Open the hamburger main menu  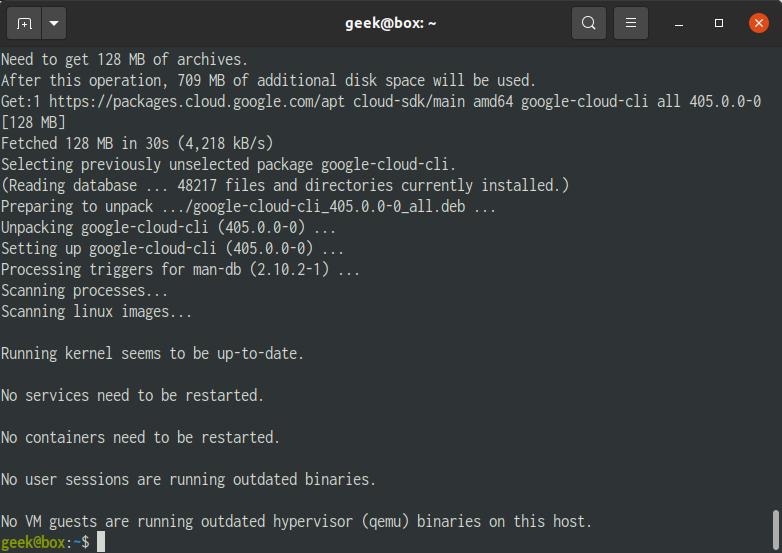[x=631, y=23]
